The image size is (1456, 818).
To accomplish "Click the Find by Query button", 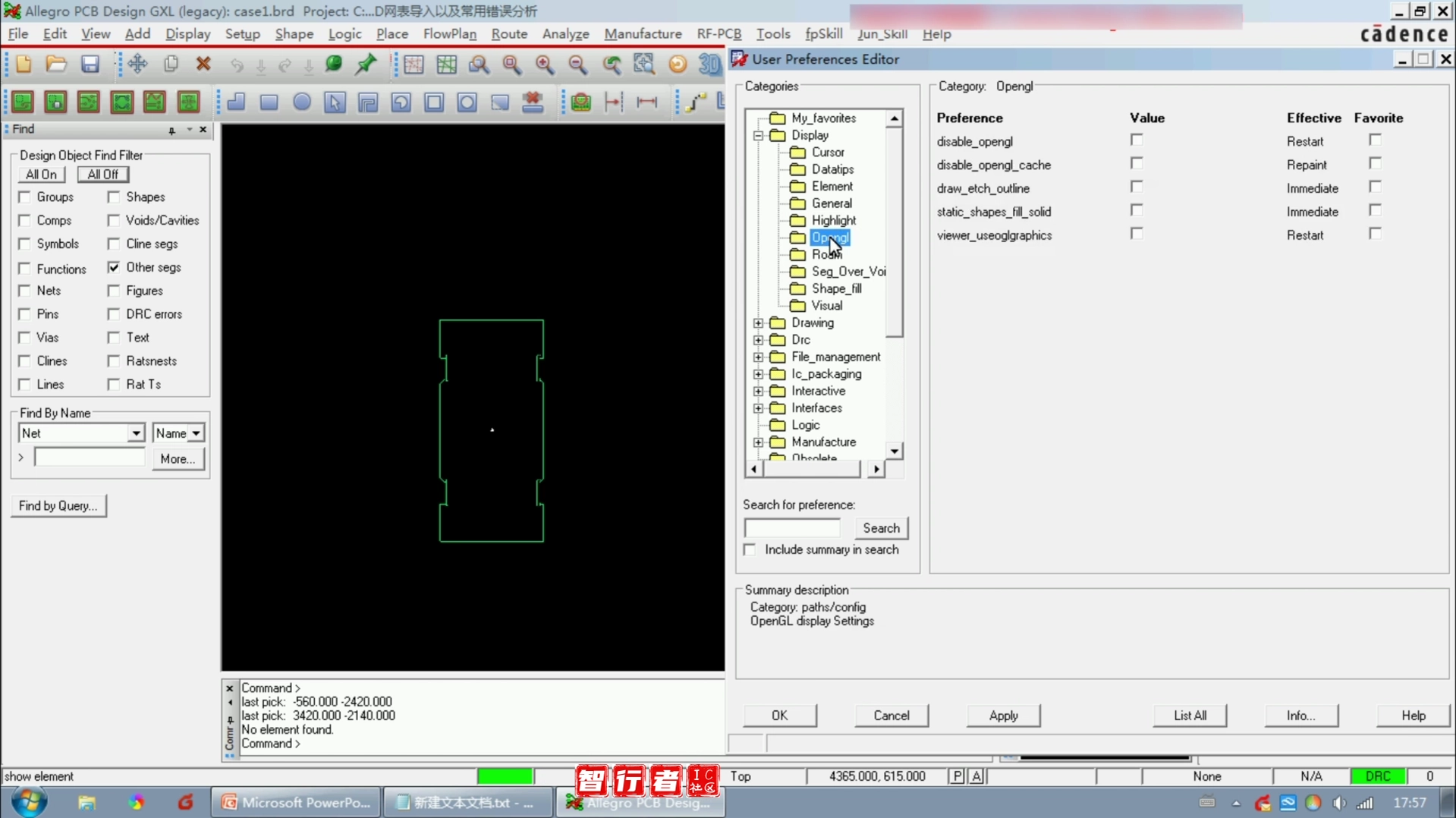I will point(58,506).
